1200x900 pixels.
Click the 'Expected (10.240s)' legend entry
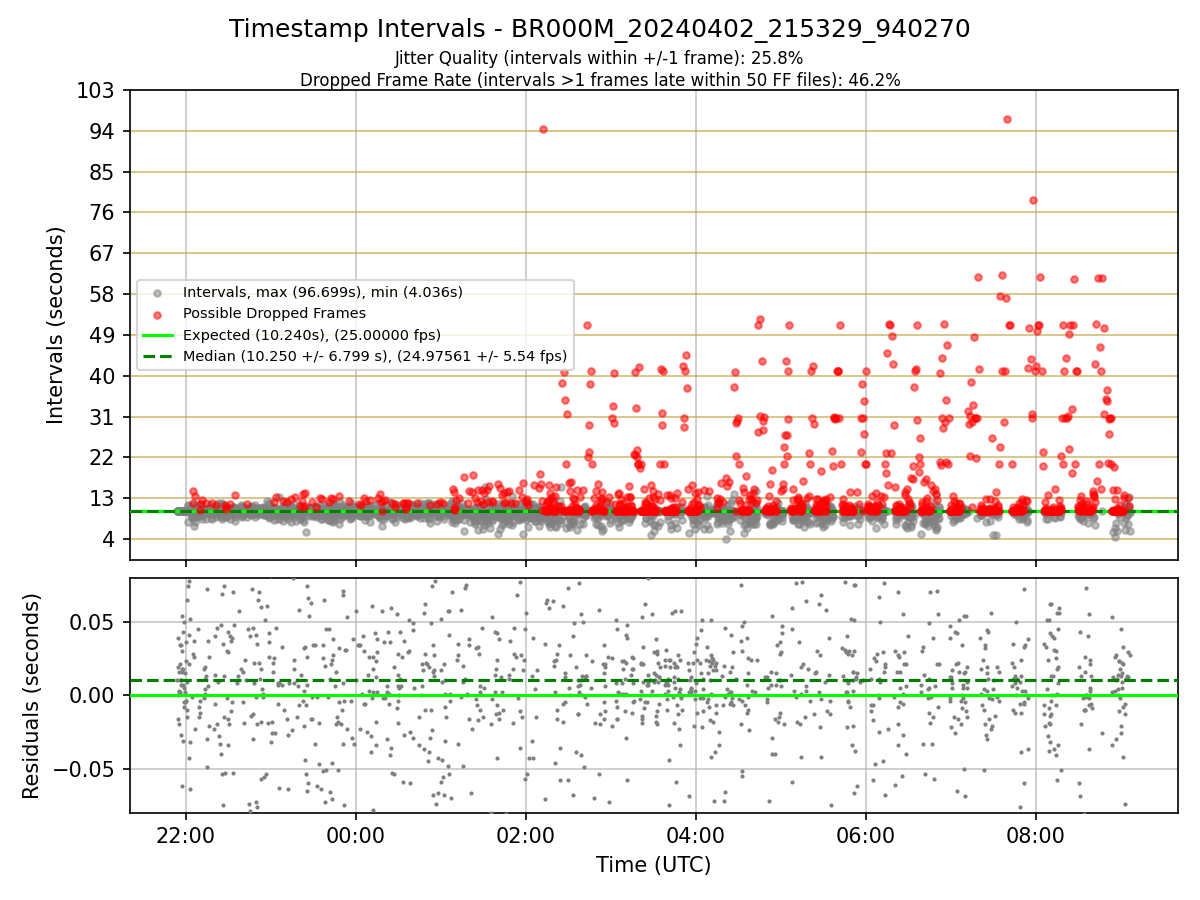[x=312, y=334]
